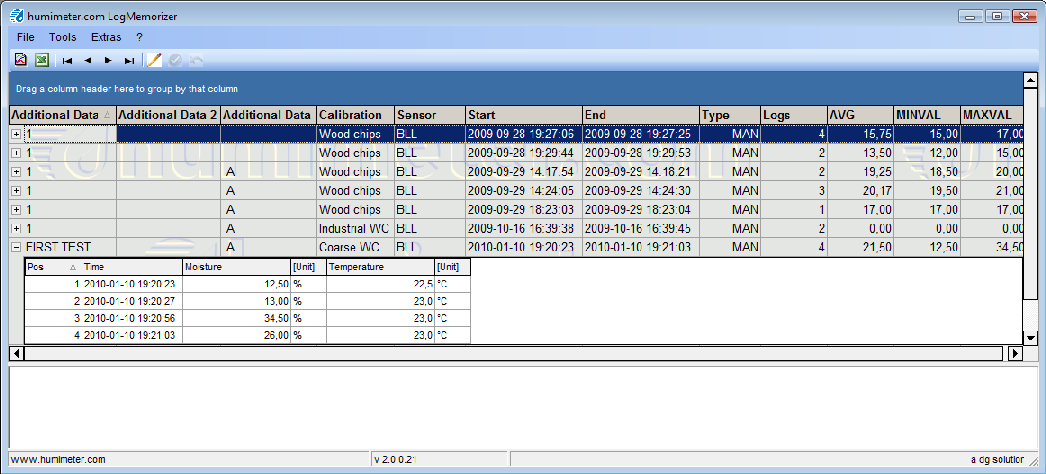
Task: Select the MINVAL cell showing 18,50
Action: point(927,172)
